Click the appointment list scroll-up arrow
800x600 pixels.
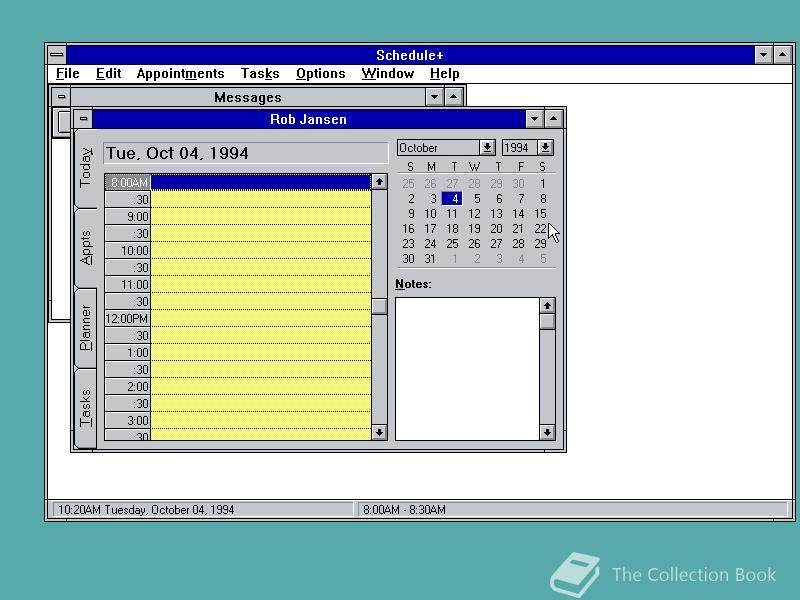click(378, 181)
